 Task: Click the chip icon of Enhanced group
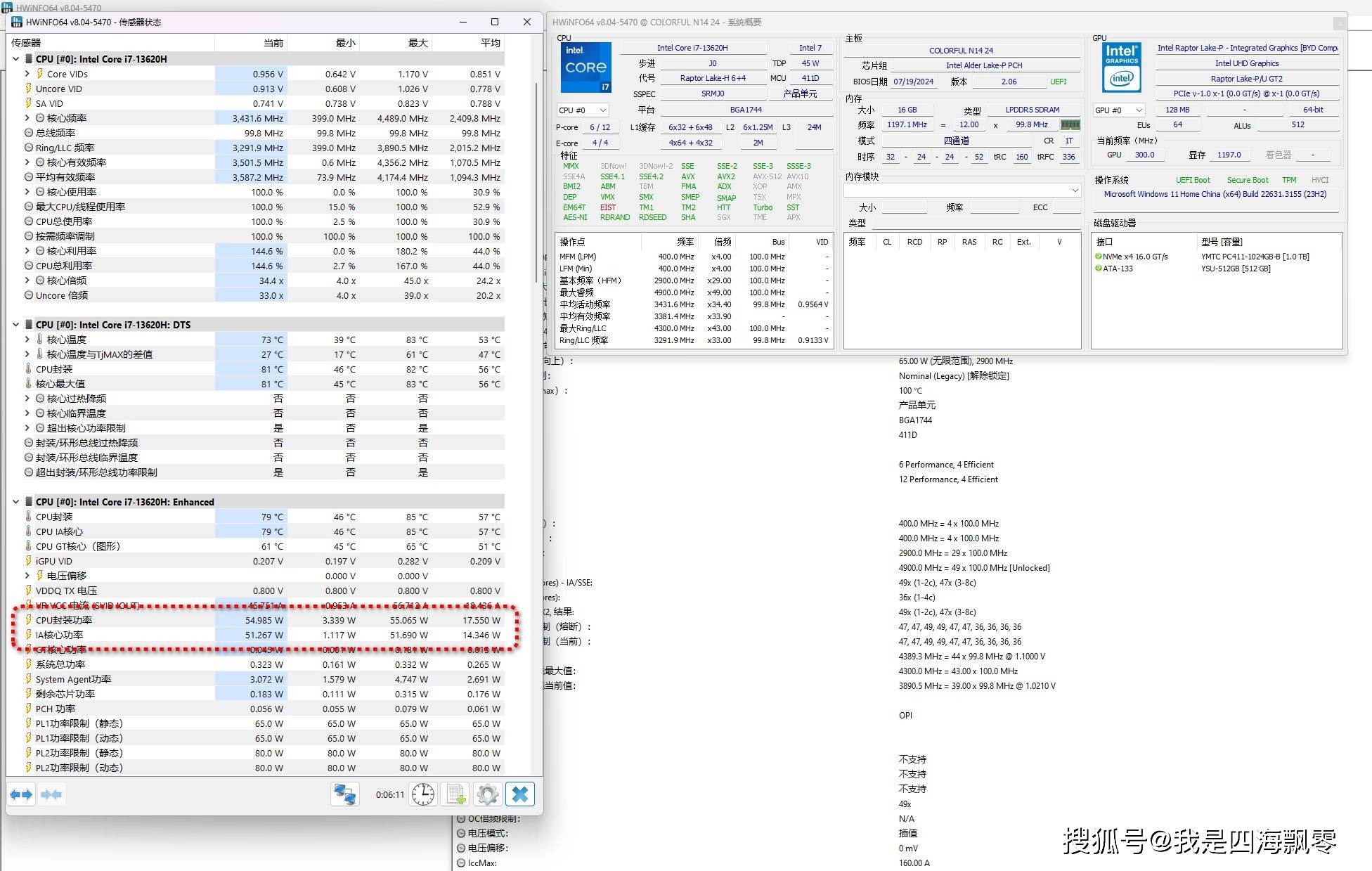(x=29, y=502)
